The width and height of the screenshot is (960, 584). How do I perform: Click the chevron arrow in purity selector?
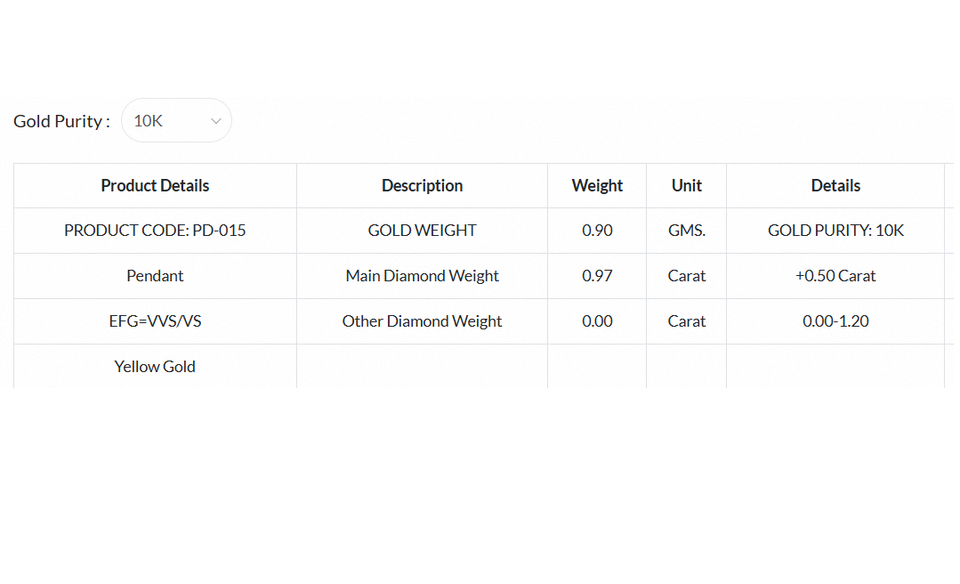tap(216, 121)
